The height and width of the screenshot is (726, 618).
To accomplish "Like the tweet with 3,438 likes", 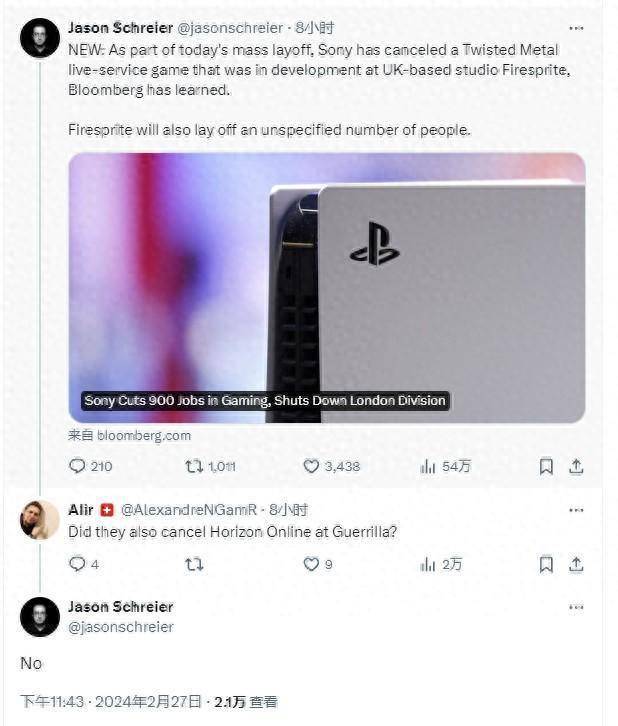I will click(x=311, y=466).
